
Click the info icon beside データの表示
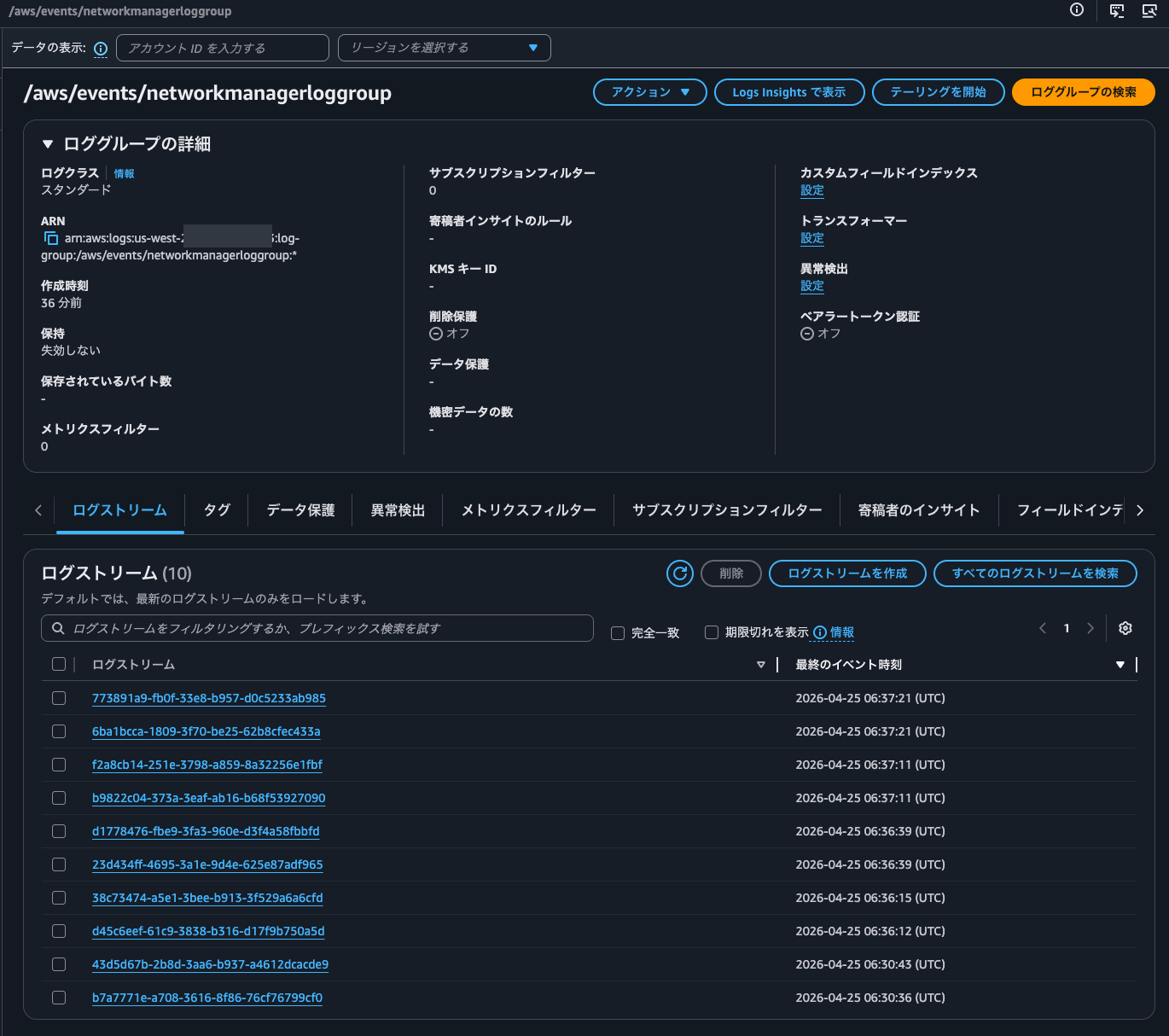tap(101, 49)
